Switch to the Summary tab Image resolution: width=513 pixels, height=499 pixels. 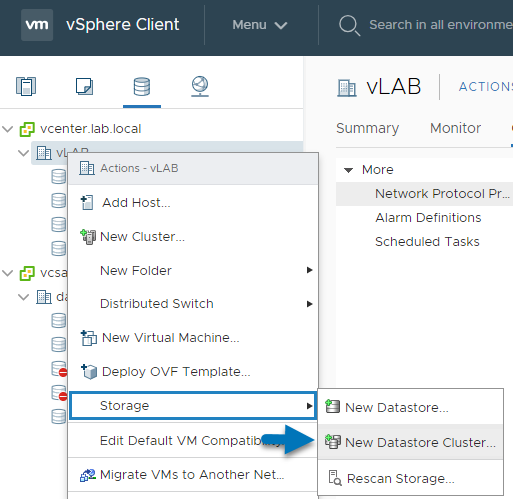[x=367, y=128]
